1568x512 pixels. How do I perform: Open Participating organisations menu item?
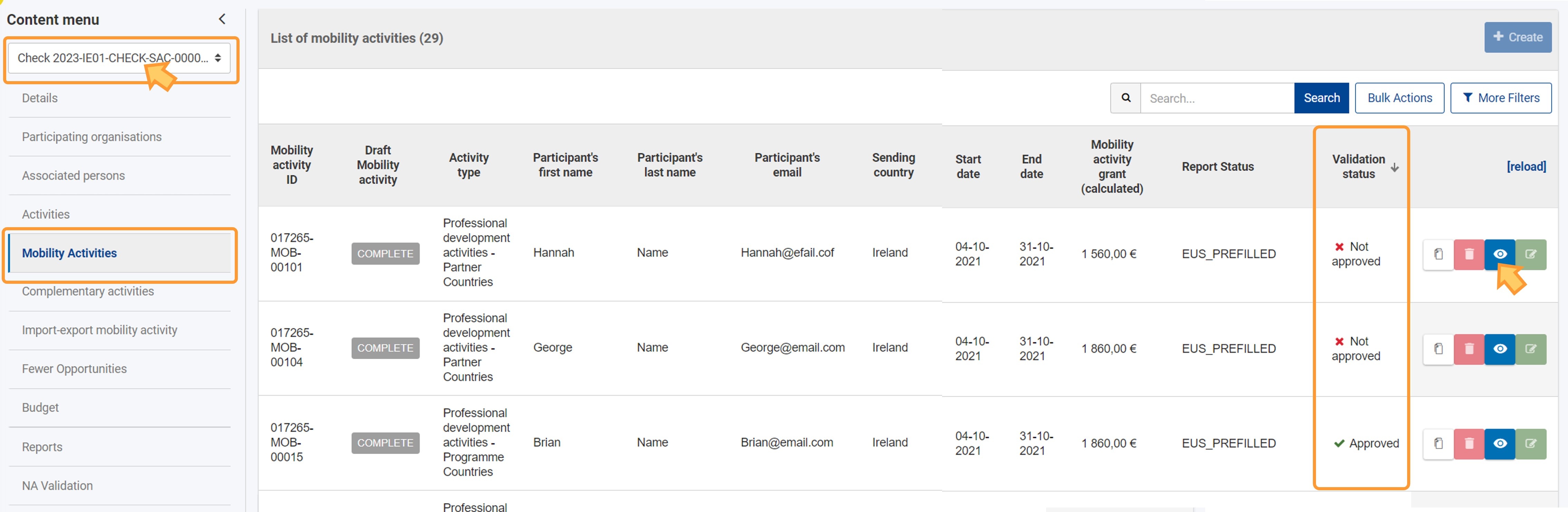point(91,137)
